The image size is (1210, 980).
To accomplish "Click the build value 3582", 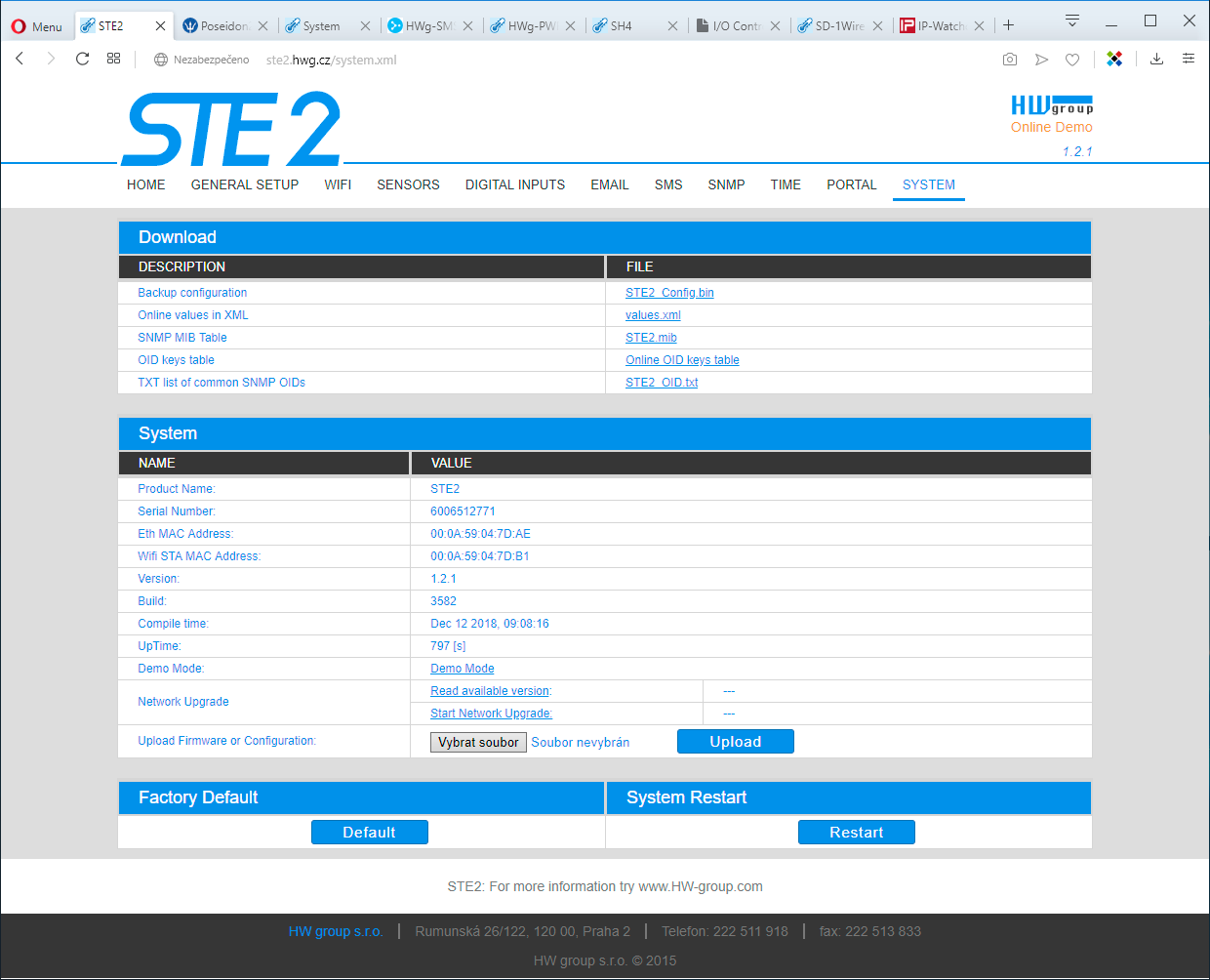I will [443, 601].
